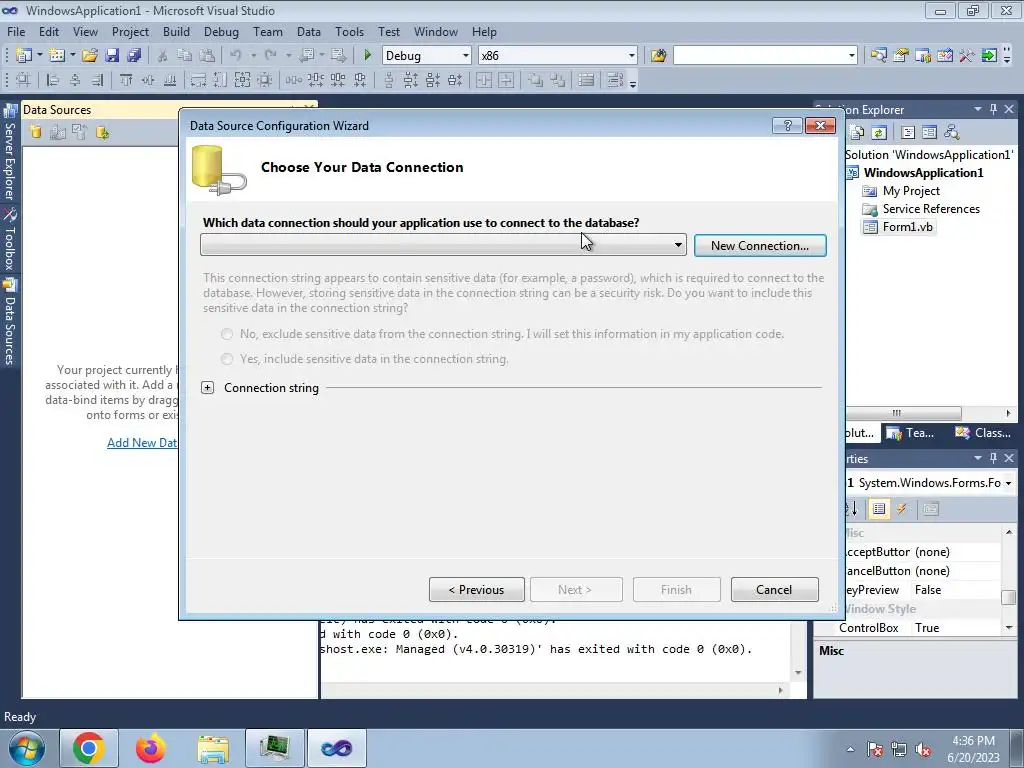Screen dimensions: 1024x768
Task: Open the Server Explorer side tab
Action: (10, 153)
